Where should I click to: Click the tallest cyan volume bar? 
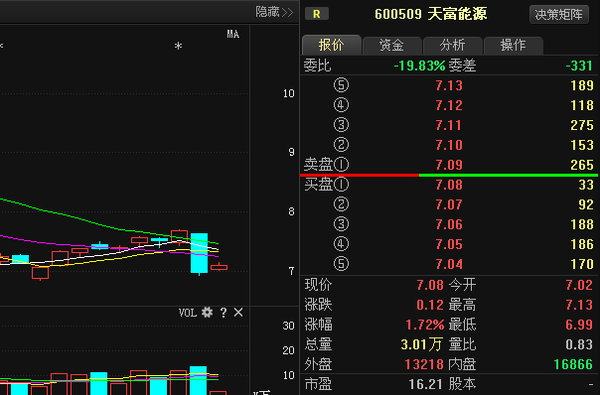pos(198,380)
